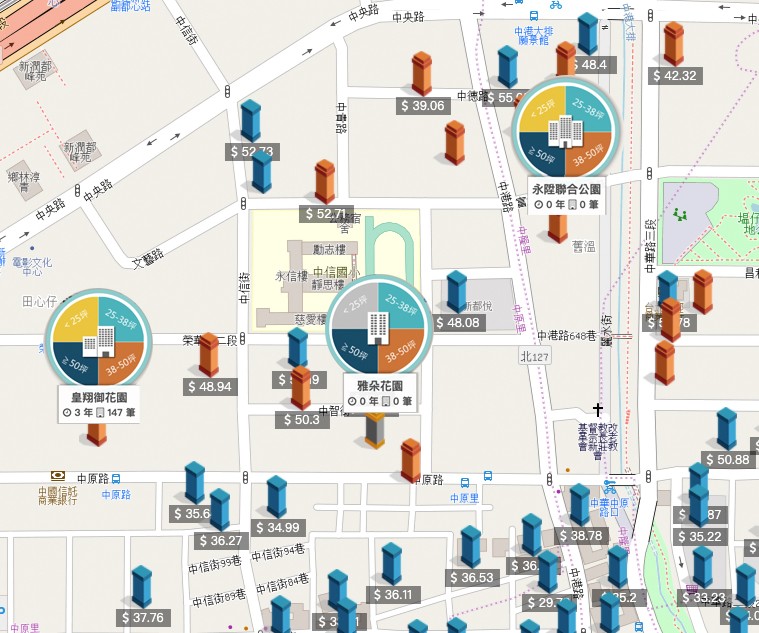Click the $ 37.76 price tag
The width and height of the screenshot is (759, 633).
[x=143, y=618]
